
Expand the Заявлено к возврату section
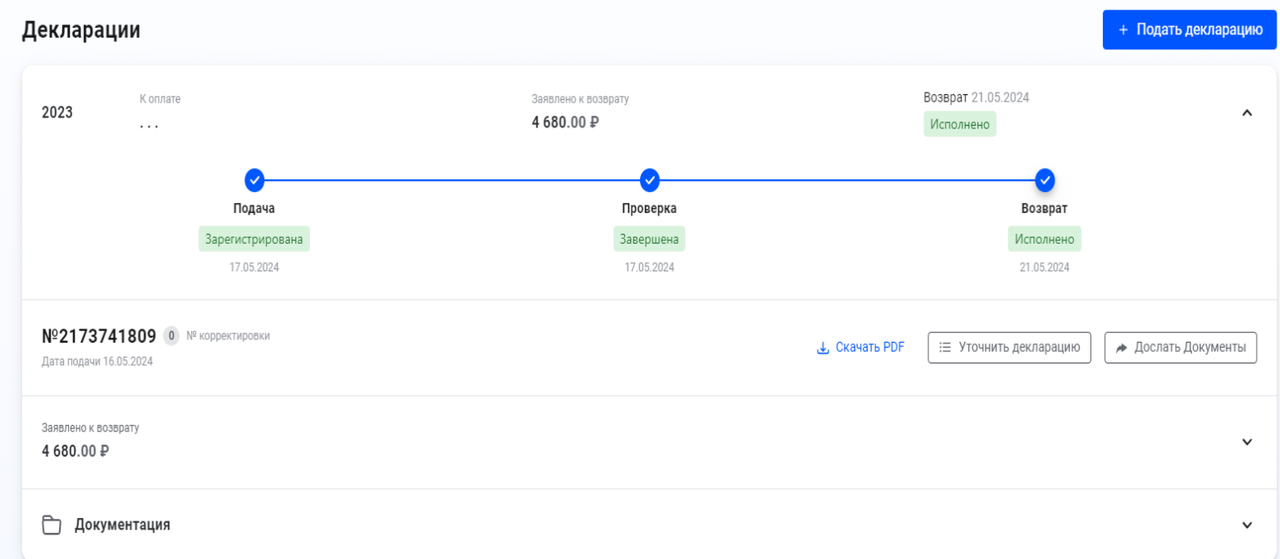pos(1247,442)
